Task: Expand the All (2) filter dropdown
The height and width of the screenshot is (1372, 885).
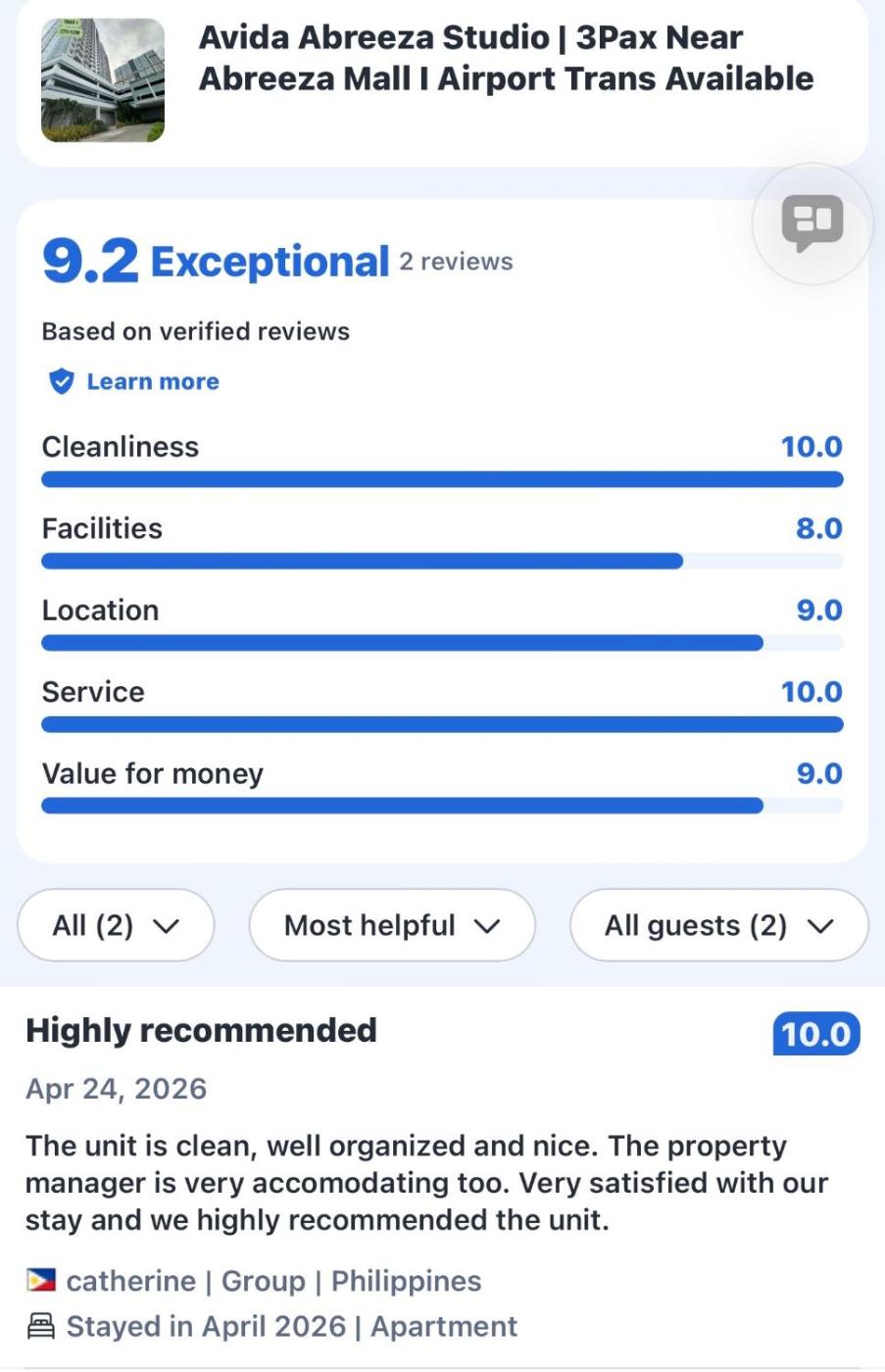Action: point(116,925)
